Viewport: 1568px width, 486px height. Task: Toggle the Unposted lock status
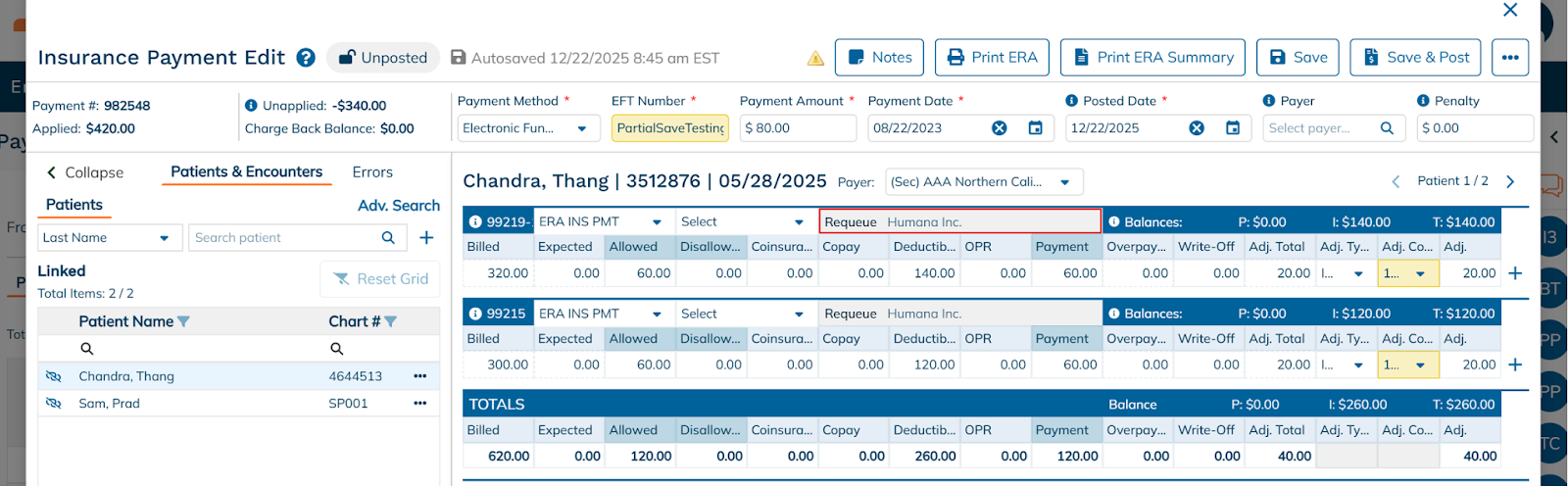click(x=383, y=58)
